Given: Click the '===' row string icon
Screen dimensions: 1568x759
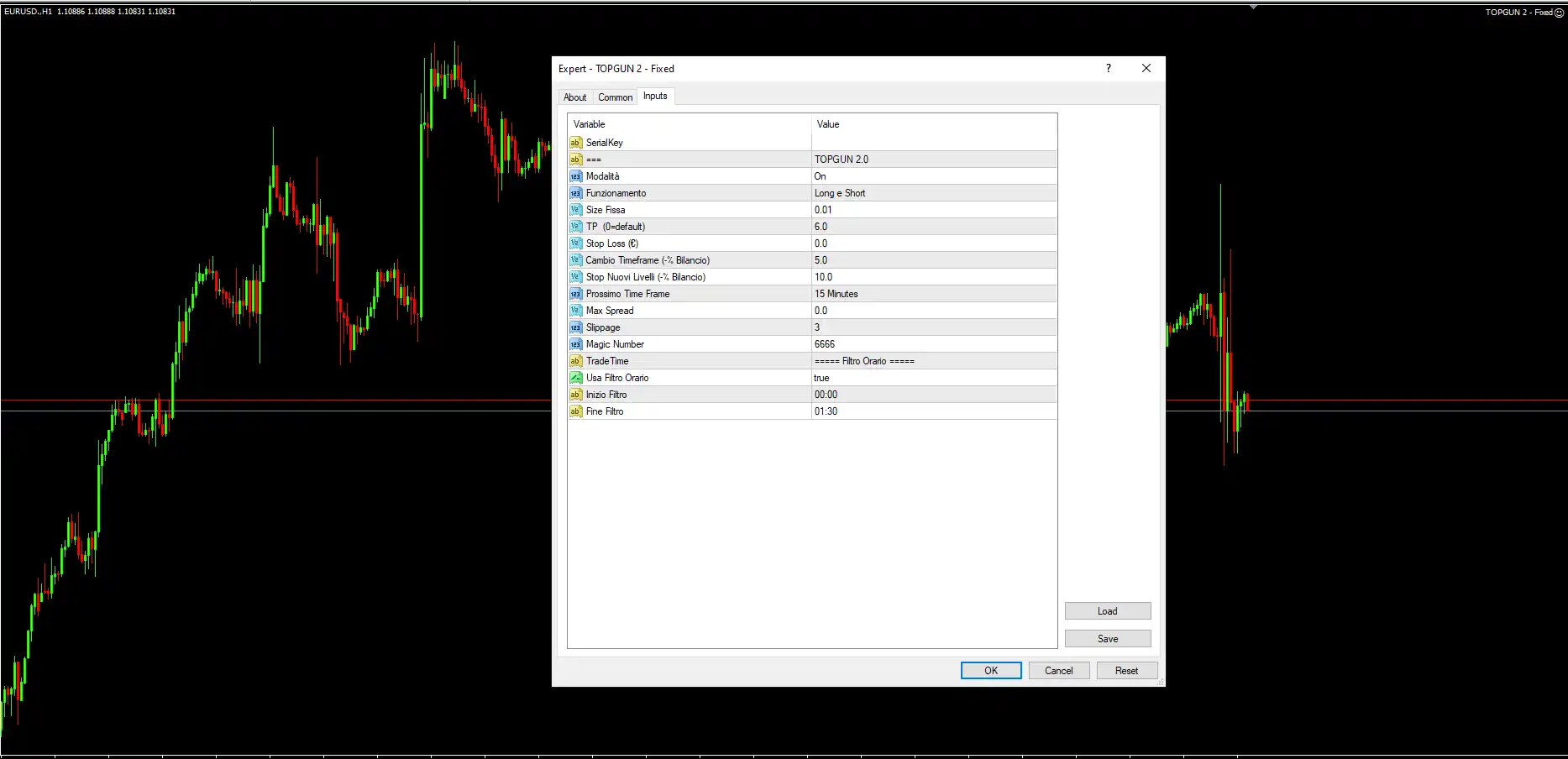Looking at the screenshot, I should (575, 160).
